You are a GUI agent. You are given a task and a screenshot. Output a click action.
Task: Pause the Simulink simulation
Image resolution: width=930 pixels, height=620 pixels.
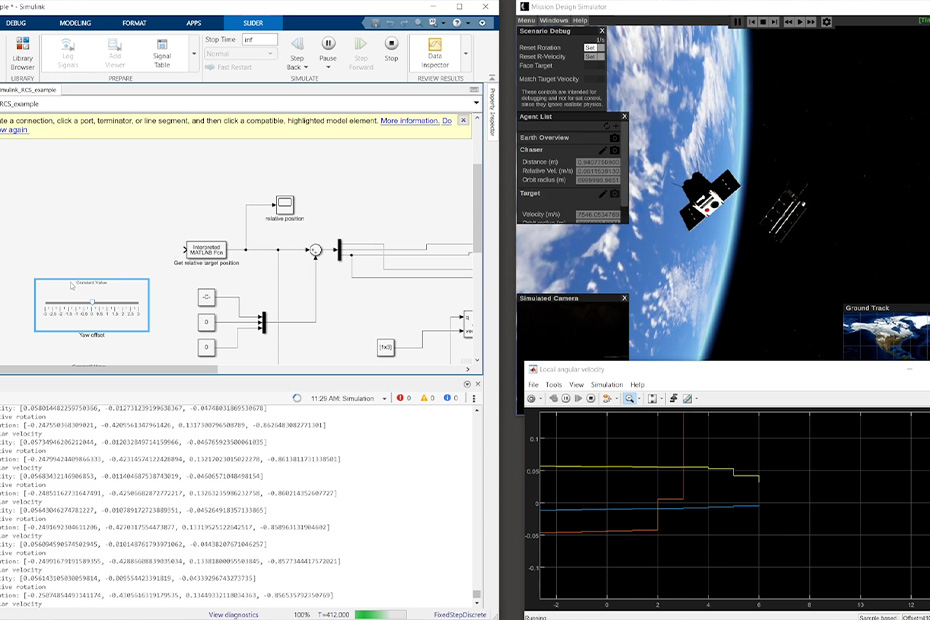(328, 44)
